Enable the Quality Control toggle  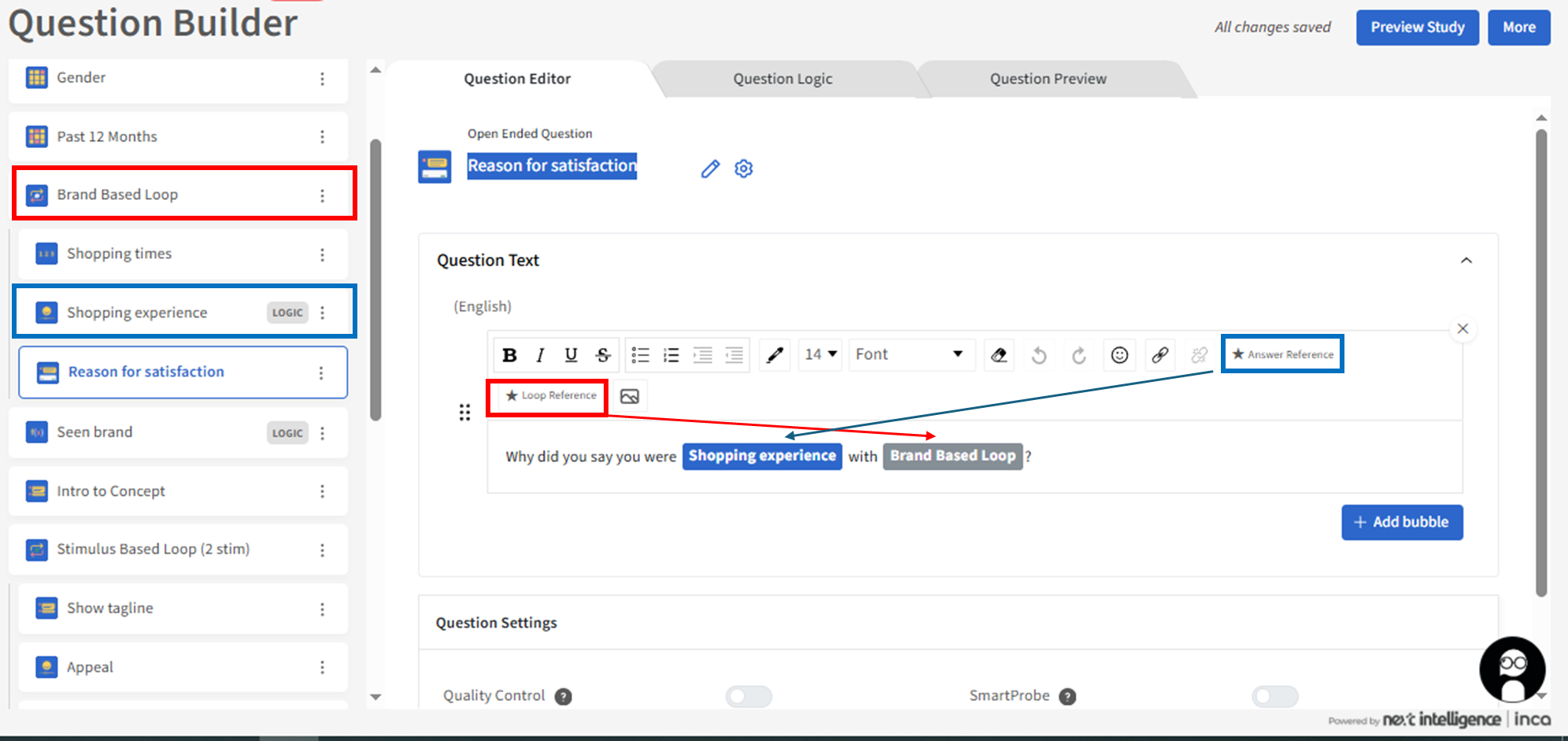(x=749, y=696)
